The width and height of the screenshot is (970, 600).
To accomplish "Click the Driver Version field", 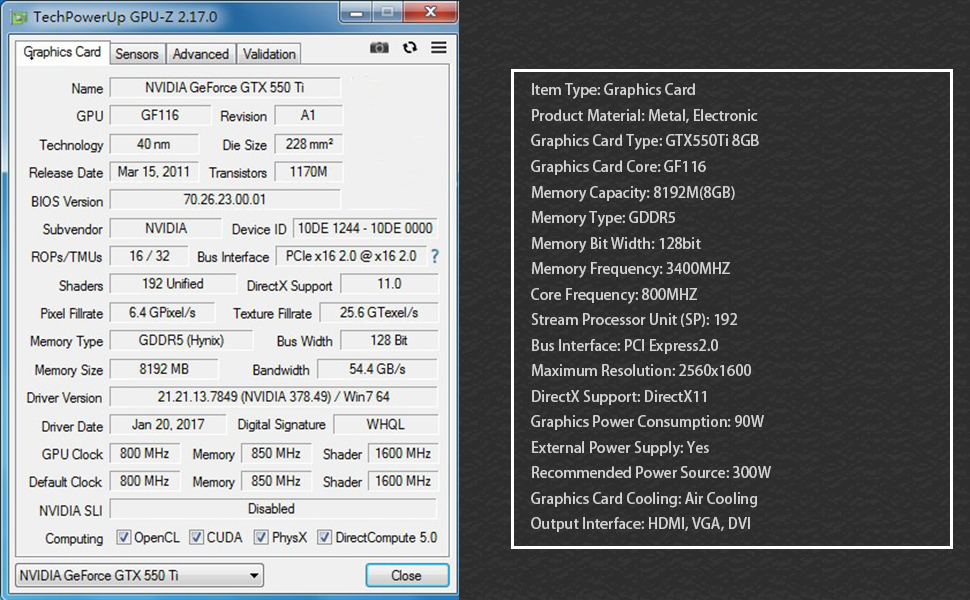I will pyautogui.click(x=273, y=397).
